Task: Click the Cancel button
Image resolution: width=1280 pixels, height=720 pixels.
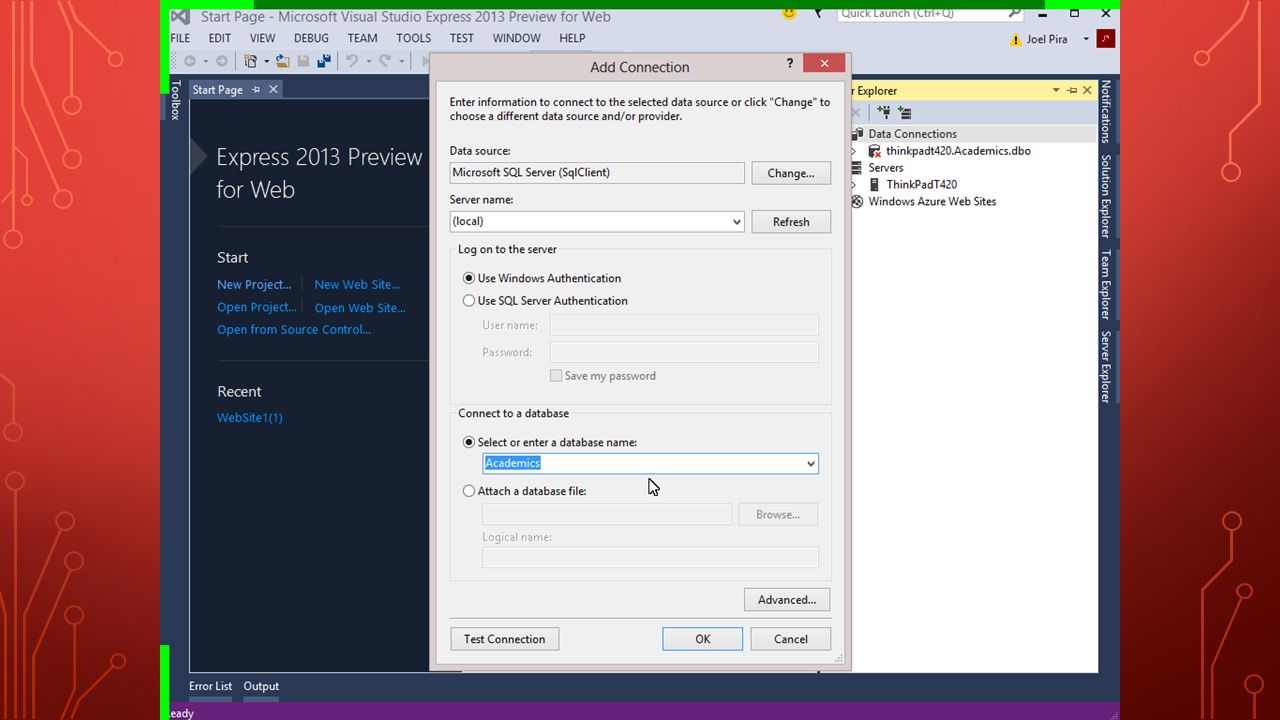Action: pyautogui.click(x=791, y=639)
